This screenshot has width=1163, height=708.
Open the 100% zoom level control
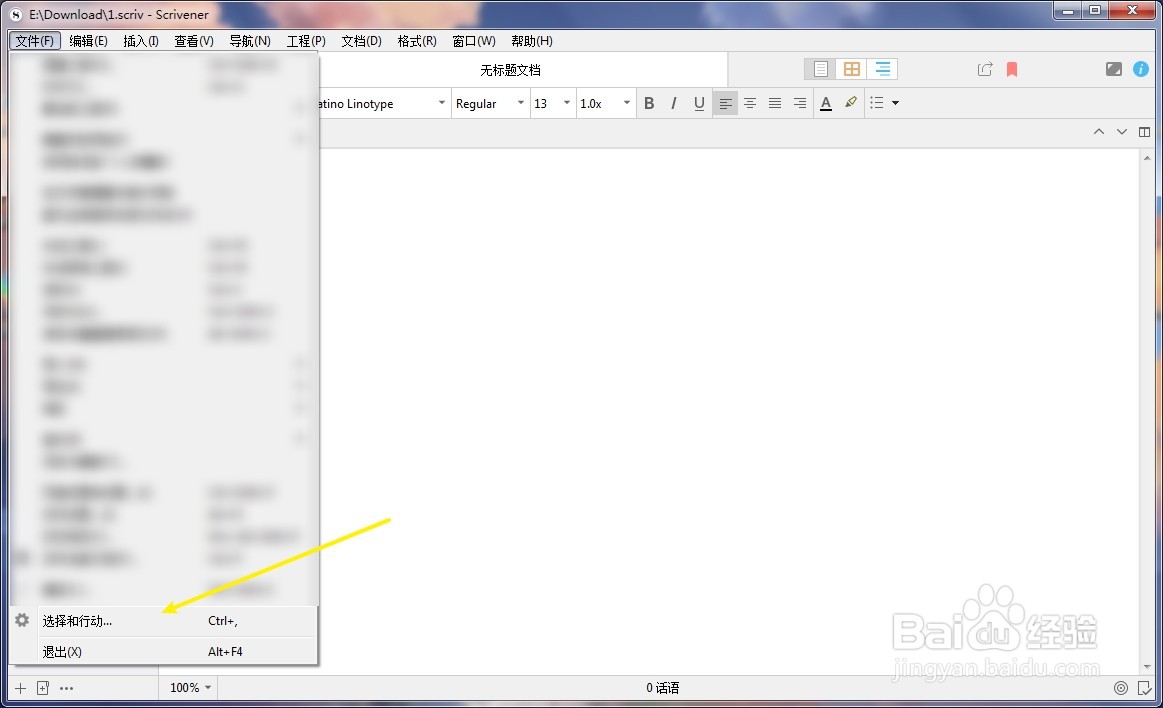[x=188, y=687]
